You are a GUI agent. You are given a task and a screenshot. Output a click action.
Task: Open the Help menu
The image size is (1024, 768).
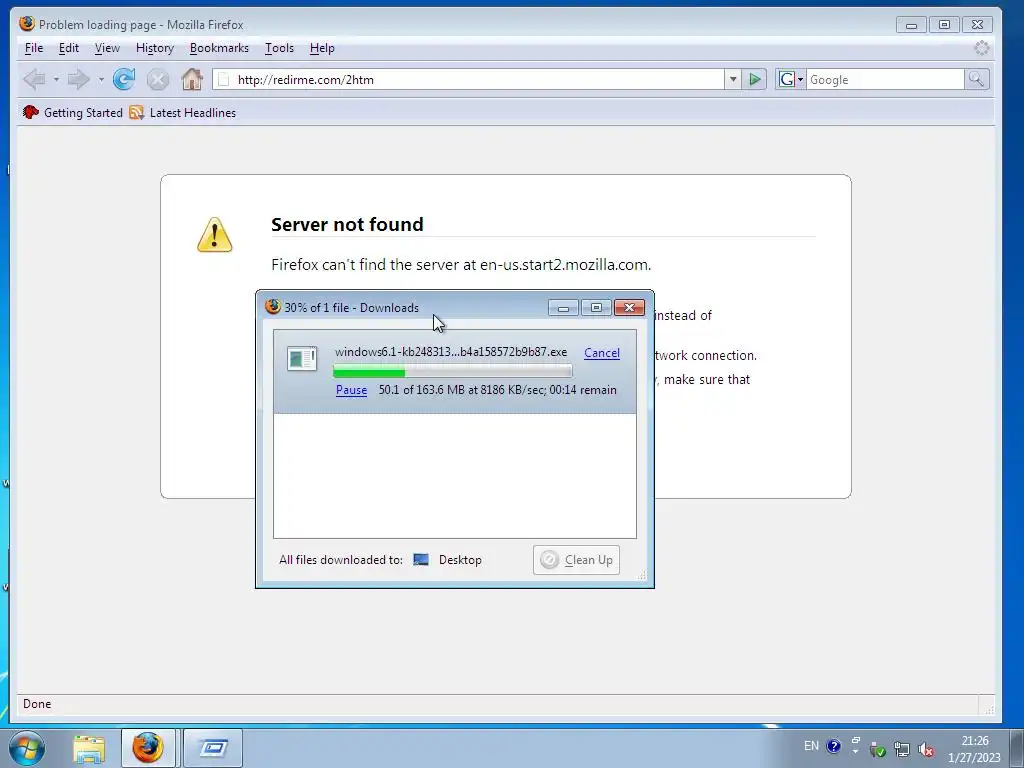322,48
